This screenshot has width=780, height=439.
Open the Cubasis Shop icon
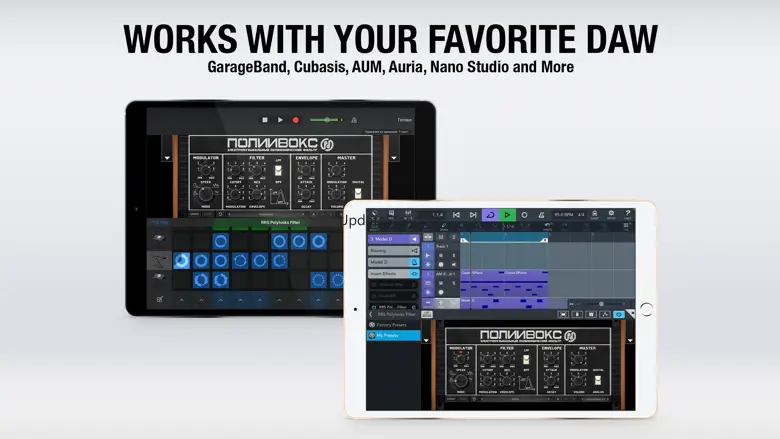click(594, 215)
